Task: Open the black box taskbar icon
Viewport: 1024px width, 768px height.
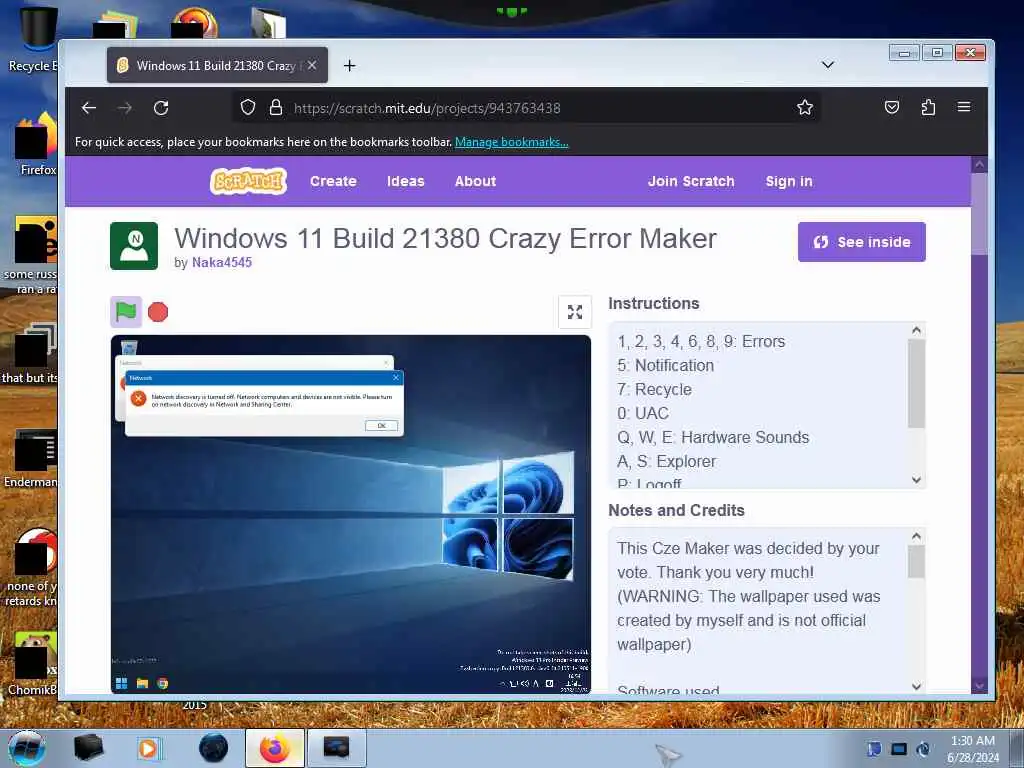Action: click(88, 748)
